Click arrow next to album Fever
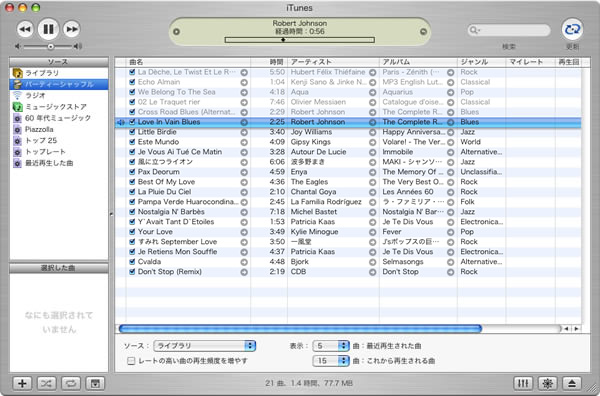Image resolution: width=600 pixels, height=396 pixels. tap(450, 232)
